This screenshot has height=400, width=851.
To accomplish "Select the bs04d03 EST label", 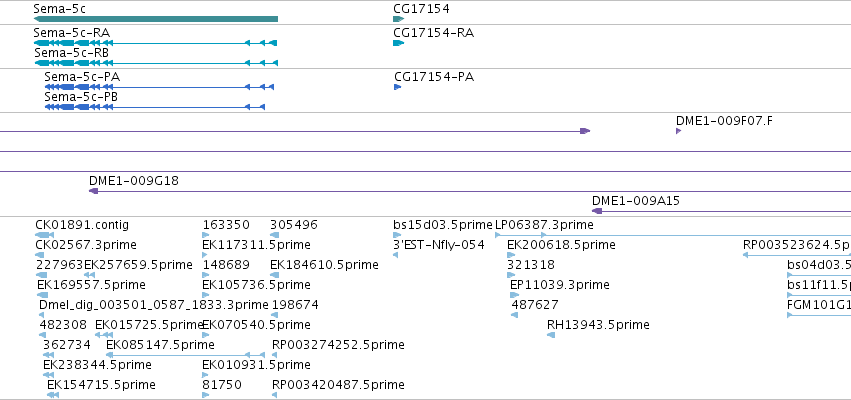I will coord(819,265).
